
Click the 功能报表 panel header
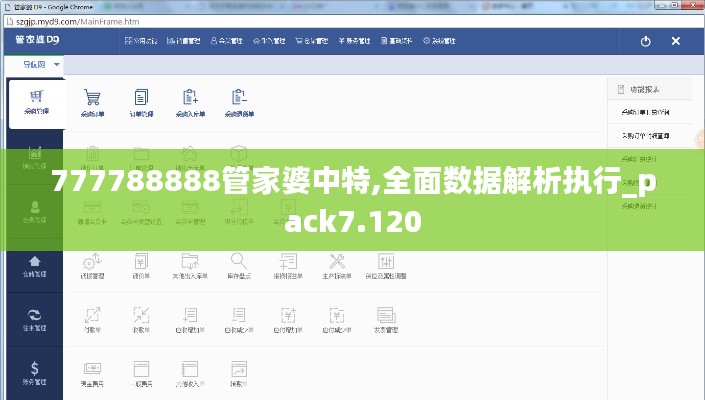tap(649, 89)
